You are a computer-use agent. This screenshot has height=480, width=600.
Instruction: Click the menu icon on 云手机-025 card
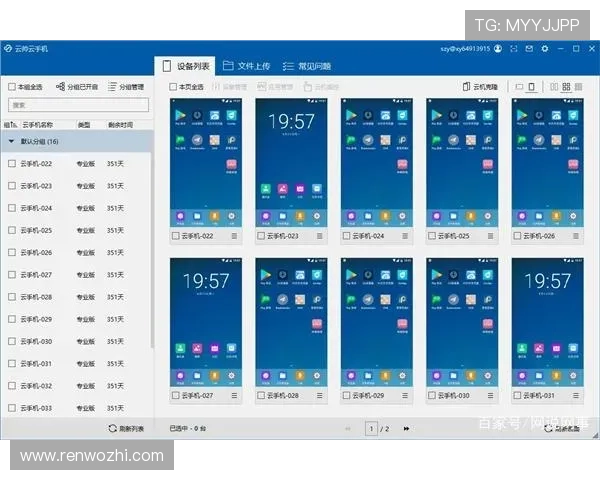[491, 237]
